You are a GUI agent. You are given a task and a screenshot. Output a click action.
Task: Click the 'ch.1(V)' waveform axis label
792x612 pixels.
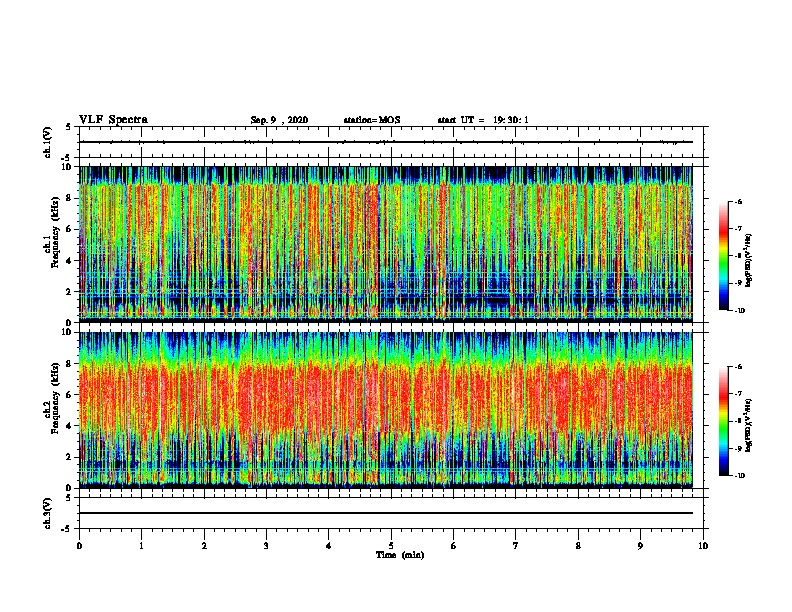[48, 142]
